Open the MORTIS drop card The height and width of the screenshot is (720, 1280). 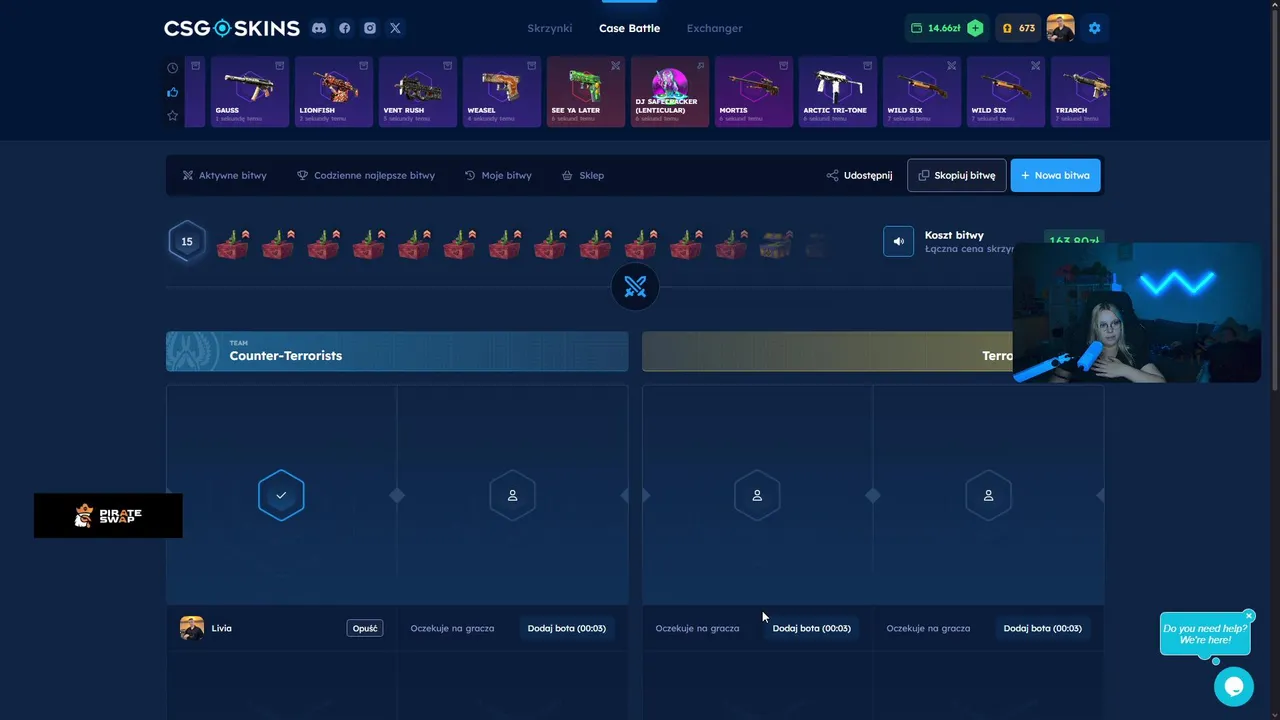point(754,92)
